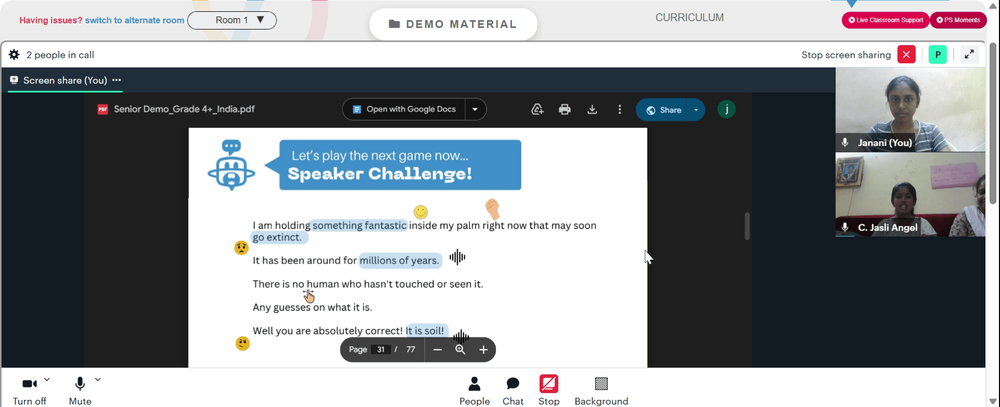Open Chat panel
Image resolution: width=1000 pixels, height=407 pixels.
[x=513, y=390]
